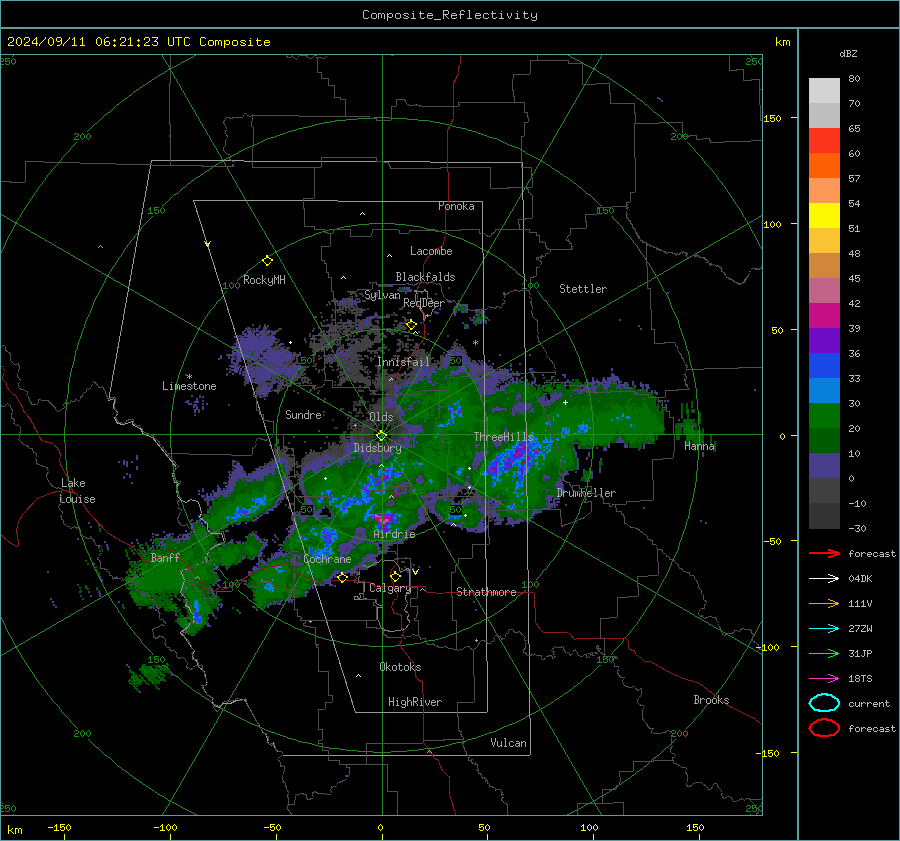Click the red forecast arrow legend icon

pyautogui.click(x=824, y=553)
